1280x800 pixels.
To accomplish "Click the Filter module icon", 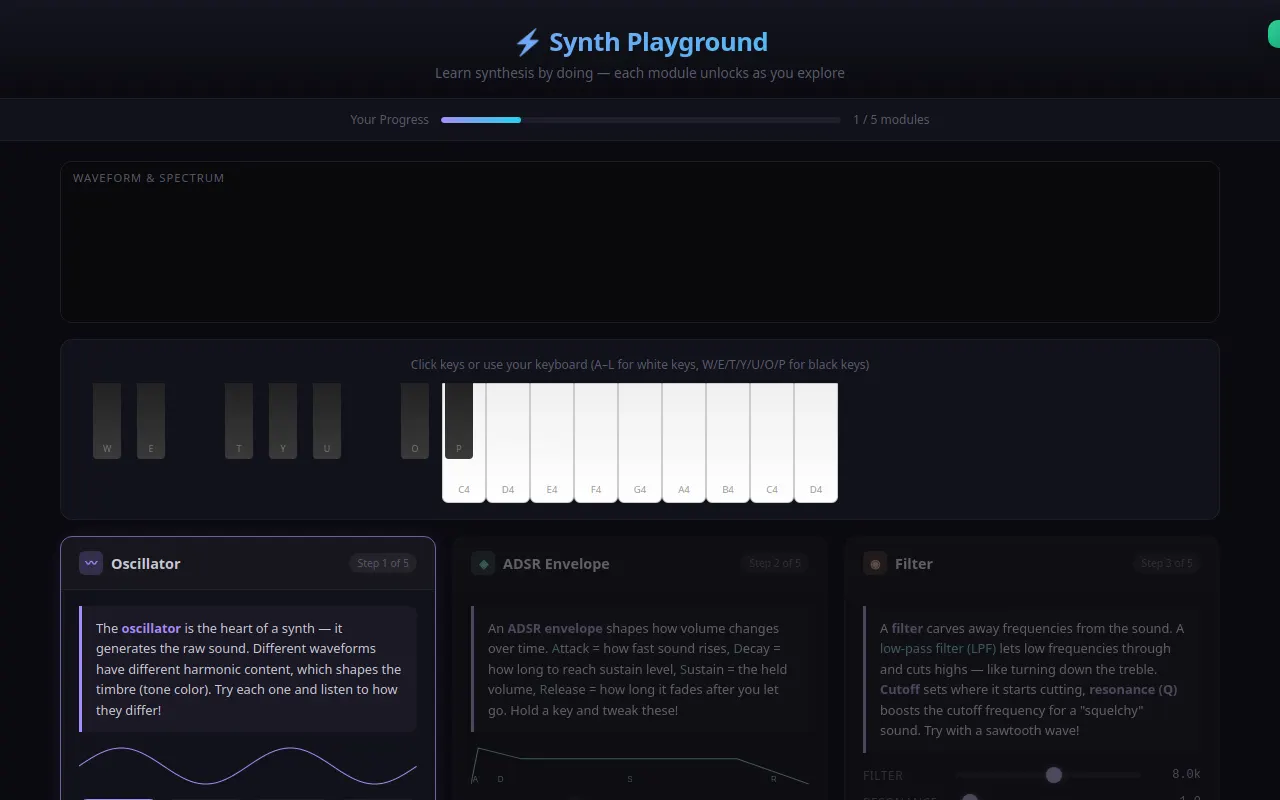I will 875,563.
